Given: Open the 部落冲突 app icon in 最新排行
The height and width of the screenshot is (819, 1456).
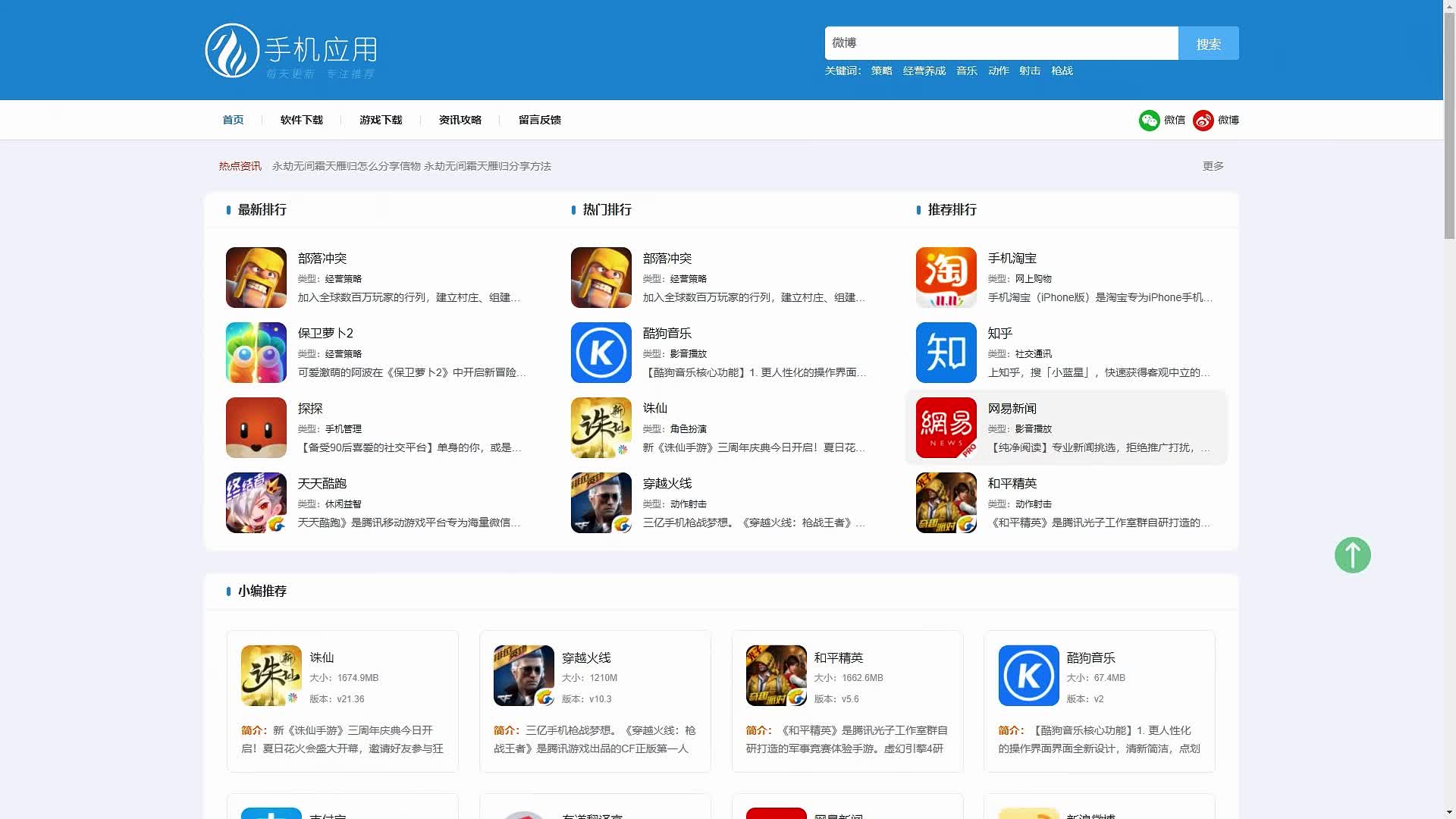Looking at the screenshot, I should [x=256, y=278].
